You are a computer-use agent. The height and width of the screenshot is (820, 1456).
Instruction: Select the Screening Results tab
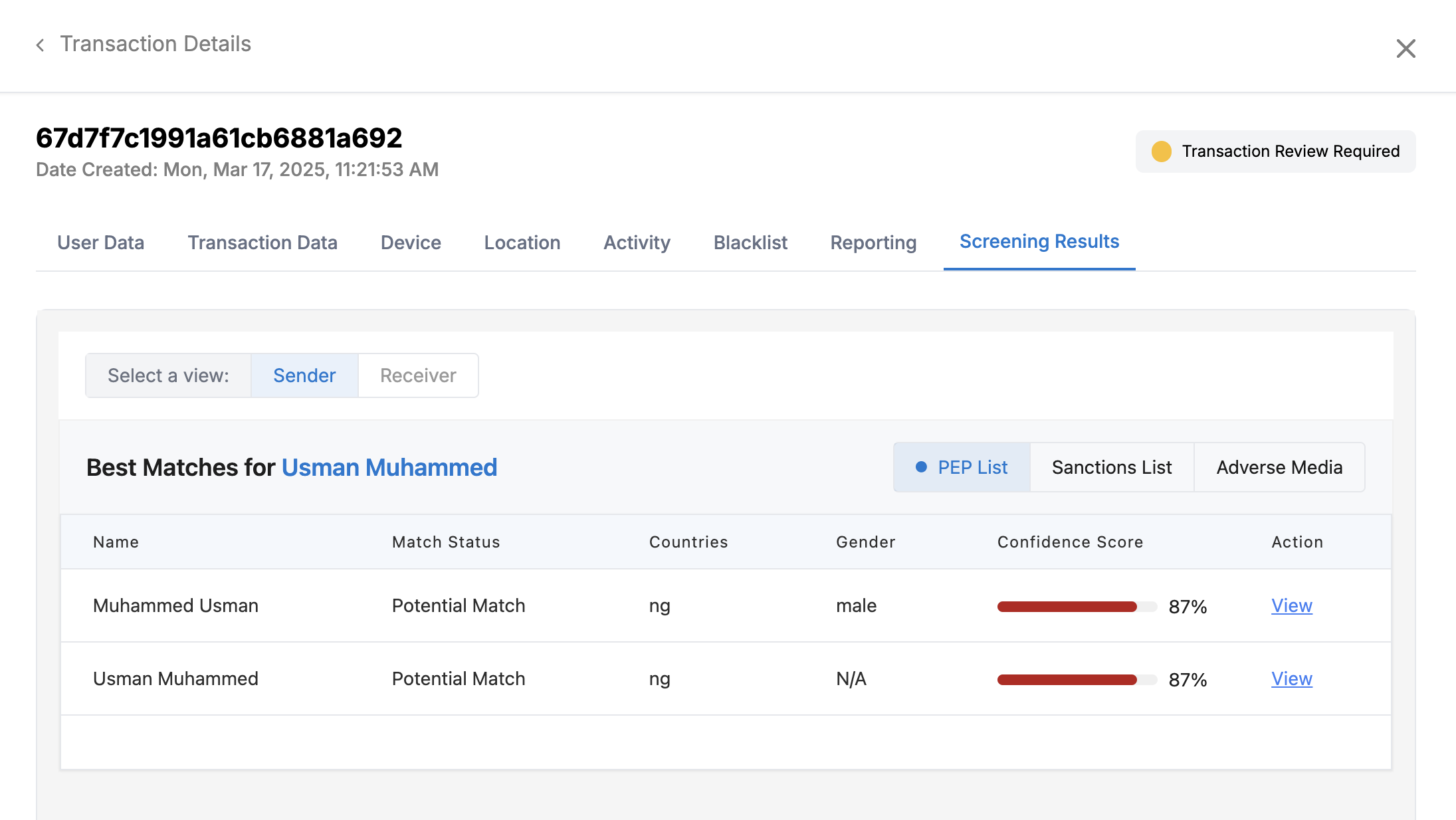1039,242
